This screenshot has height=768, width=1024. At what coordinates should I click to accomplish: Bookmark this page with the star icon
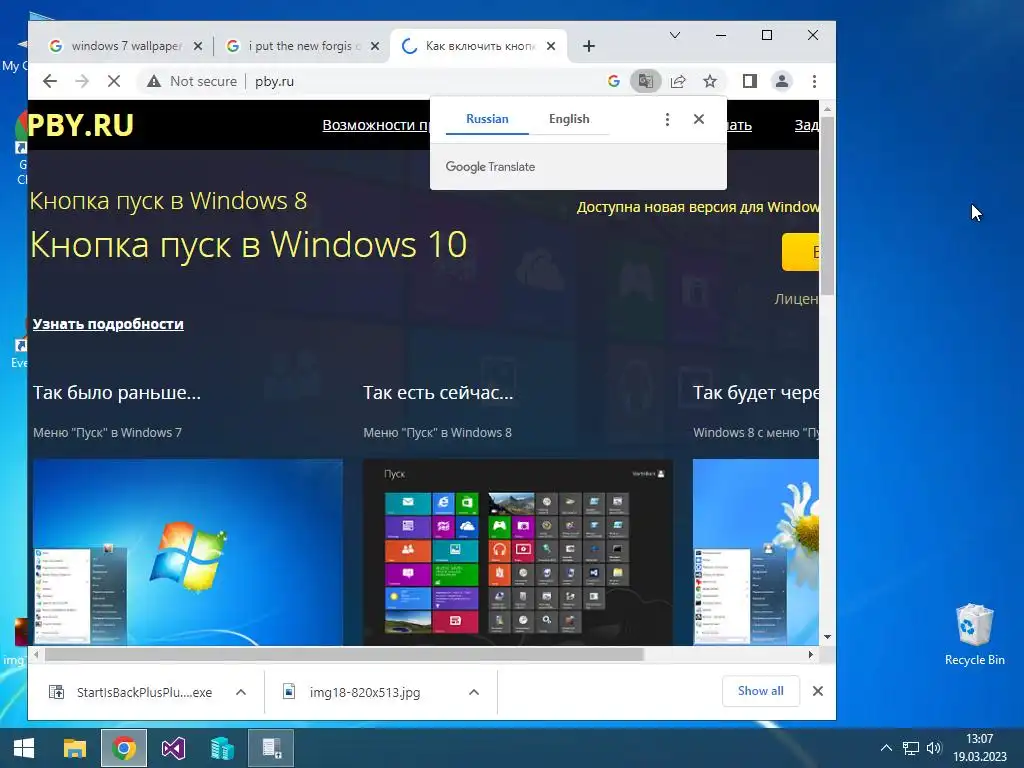(710, 81)
